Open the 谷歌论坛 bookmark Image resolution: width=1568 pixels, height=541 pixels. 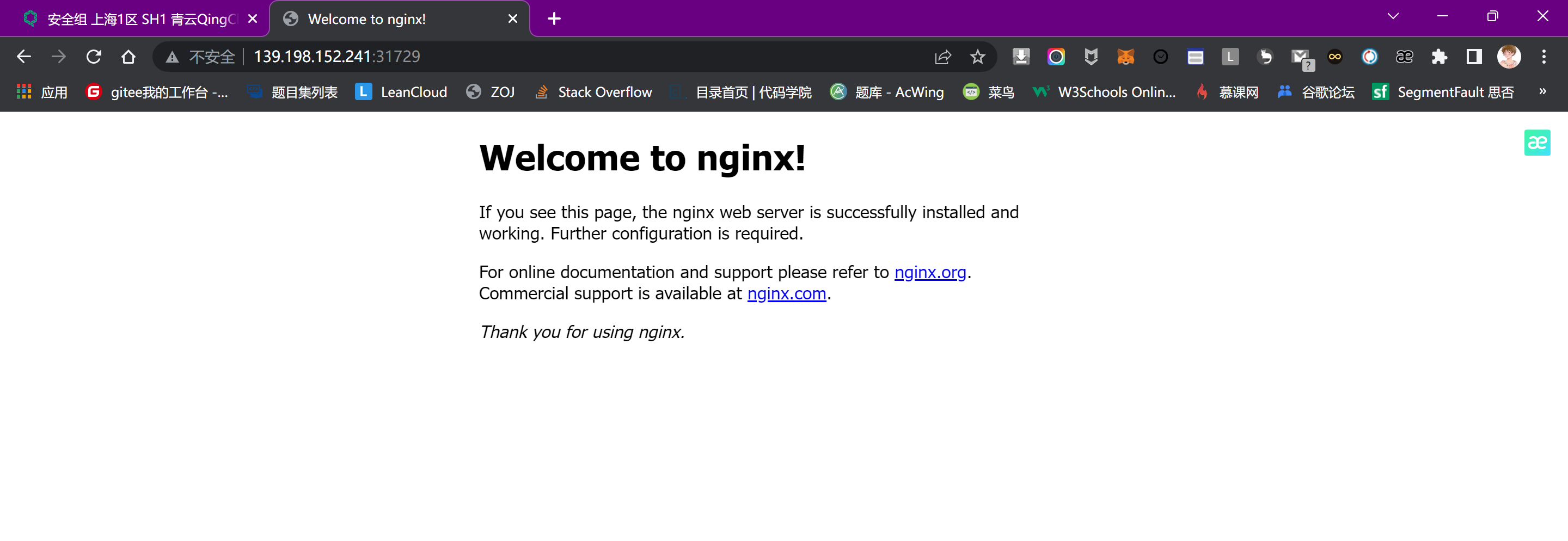pos(1315,92)
